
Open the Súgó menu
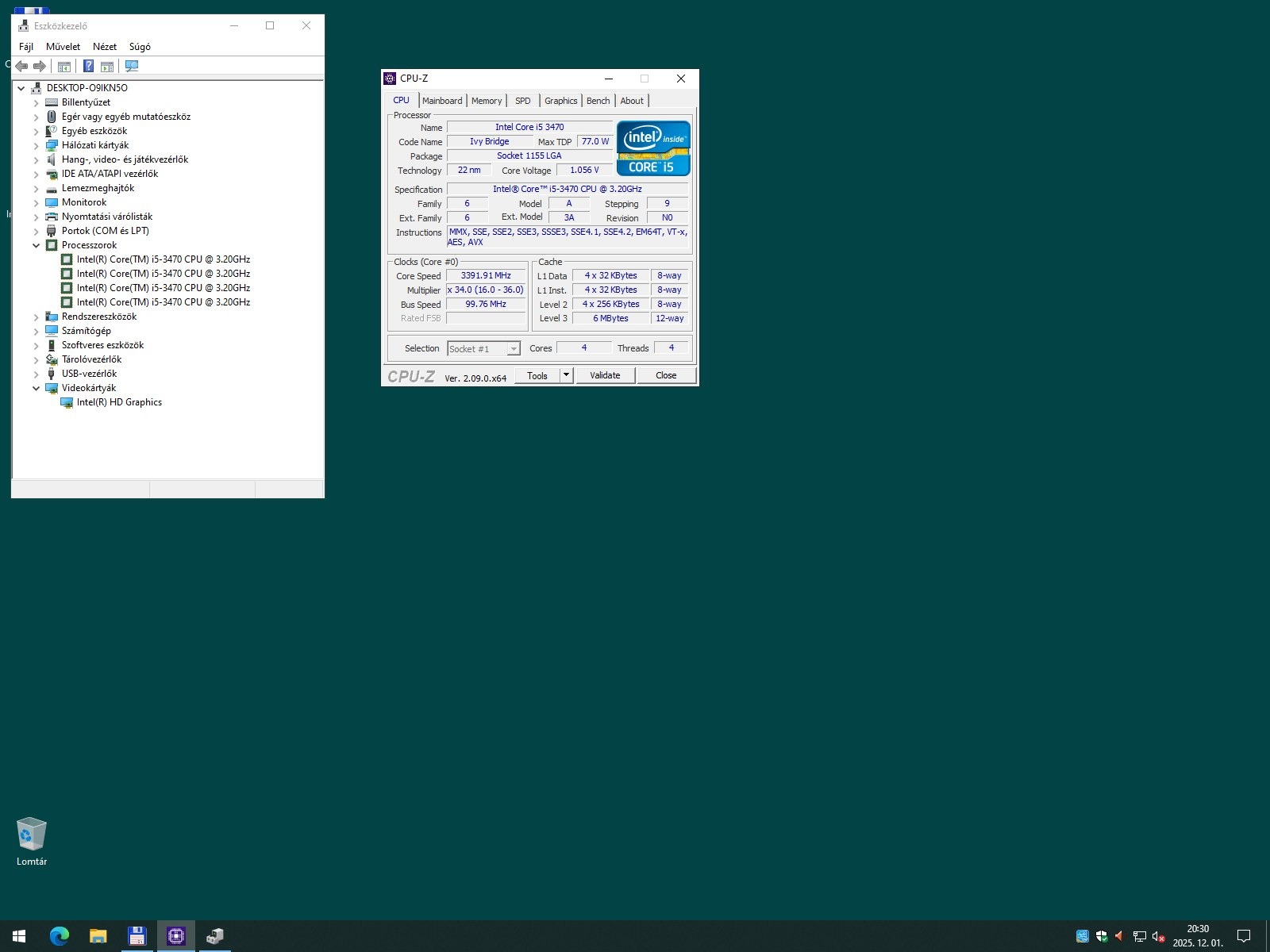click(140, 47)
